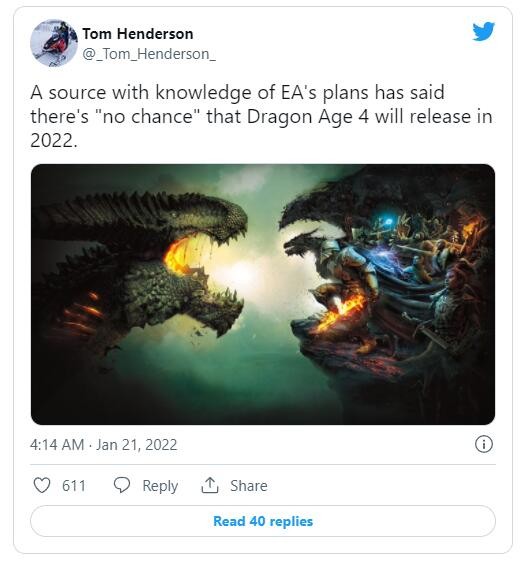The width and height of the screenshot is (526, 569).
Task: Click the Tom Henderson display name
Action: 138,34
